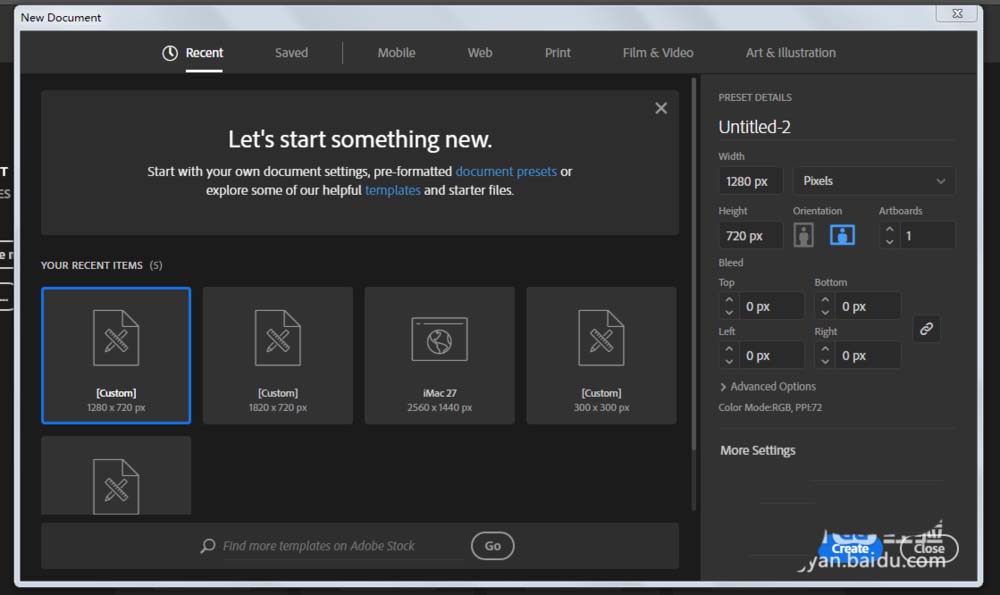This screenshot has width=1000, height=595.
Task: Open the Art & Illustration tab
Action: (790, 53)
